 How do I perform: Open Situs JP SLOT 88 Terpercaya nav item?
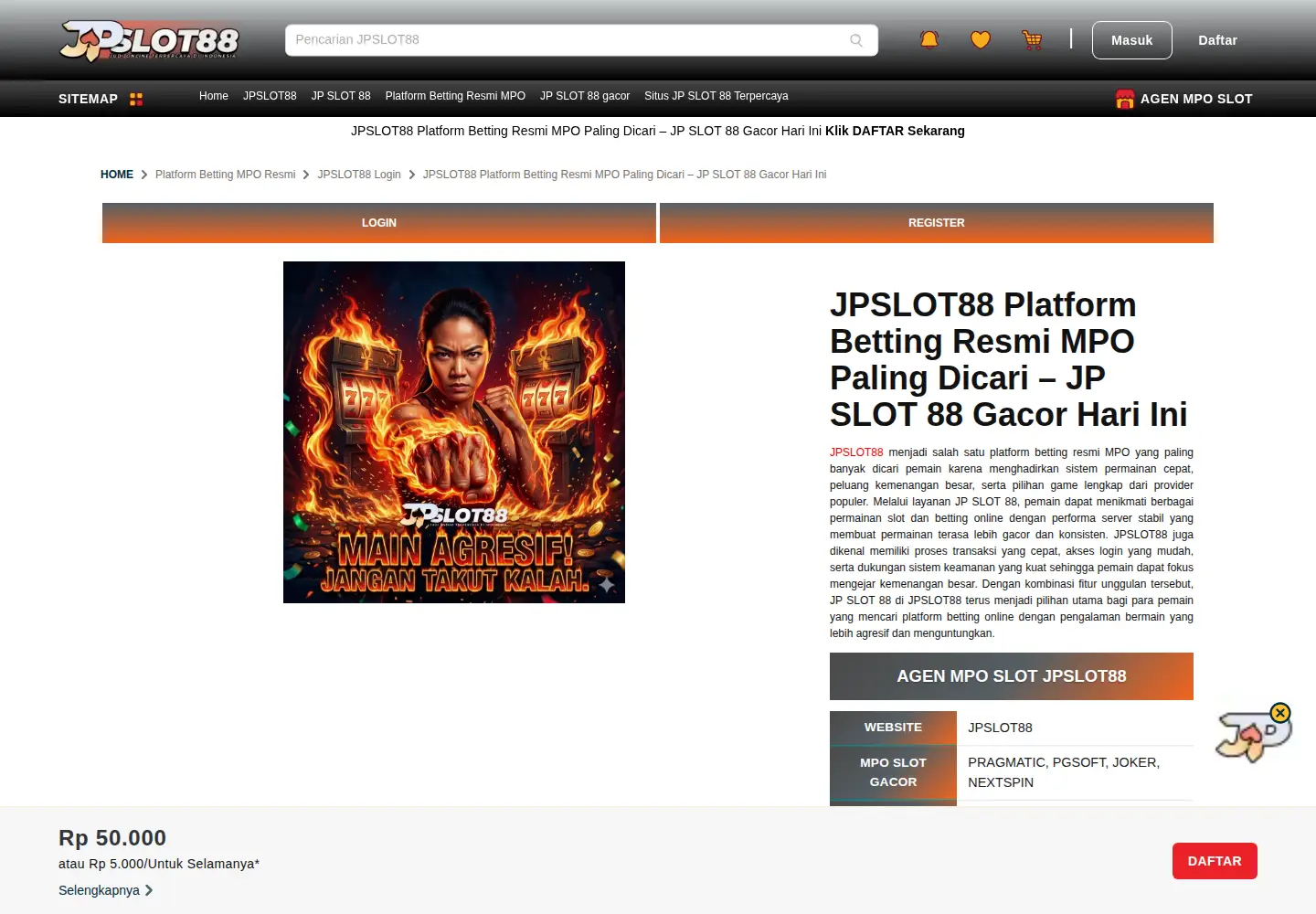[716, 96]
